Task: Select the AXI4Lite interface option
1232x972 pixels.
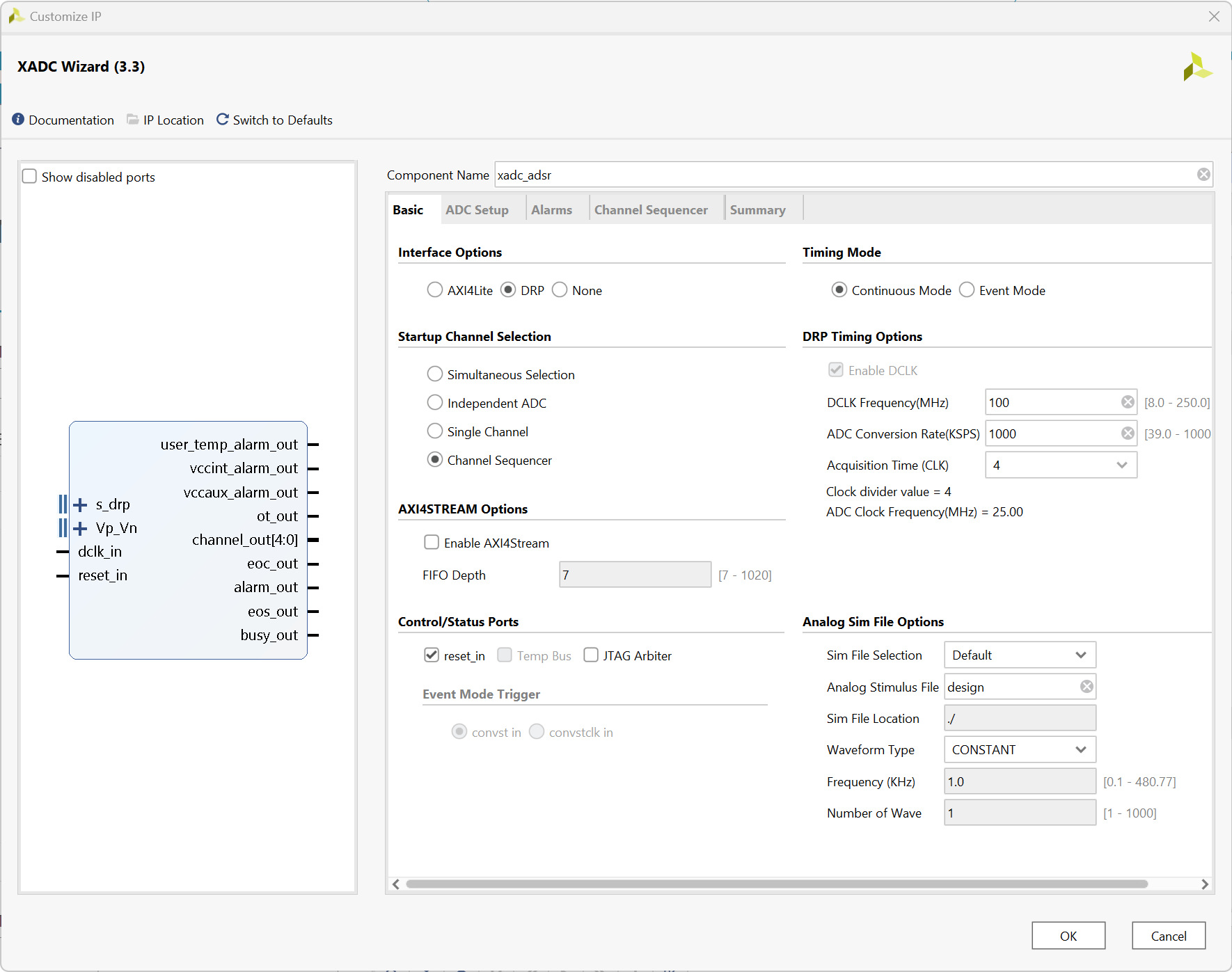Action: tap(435, 290)
